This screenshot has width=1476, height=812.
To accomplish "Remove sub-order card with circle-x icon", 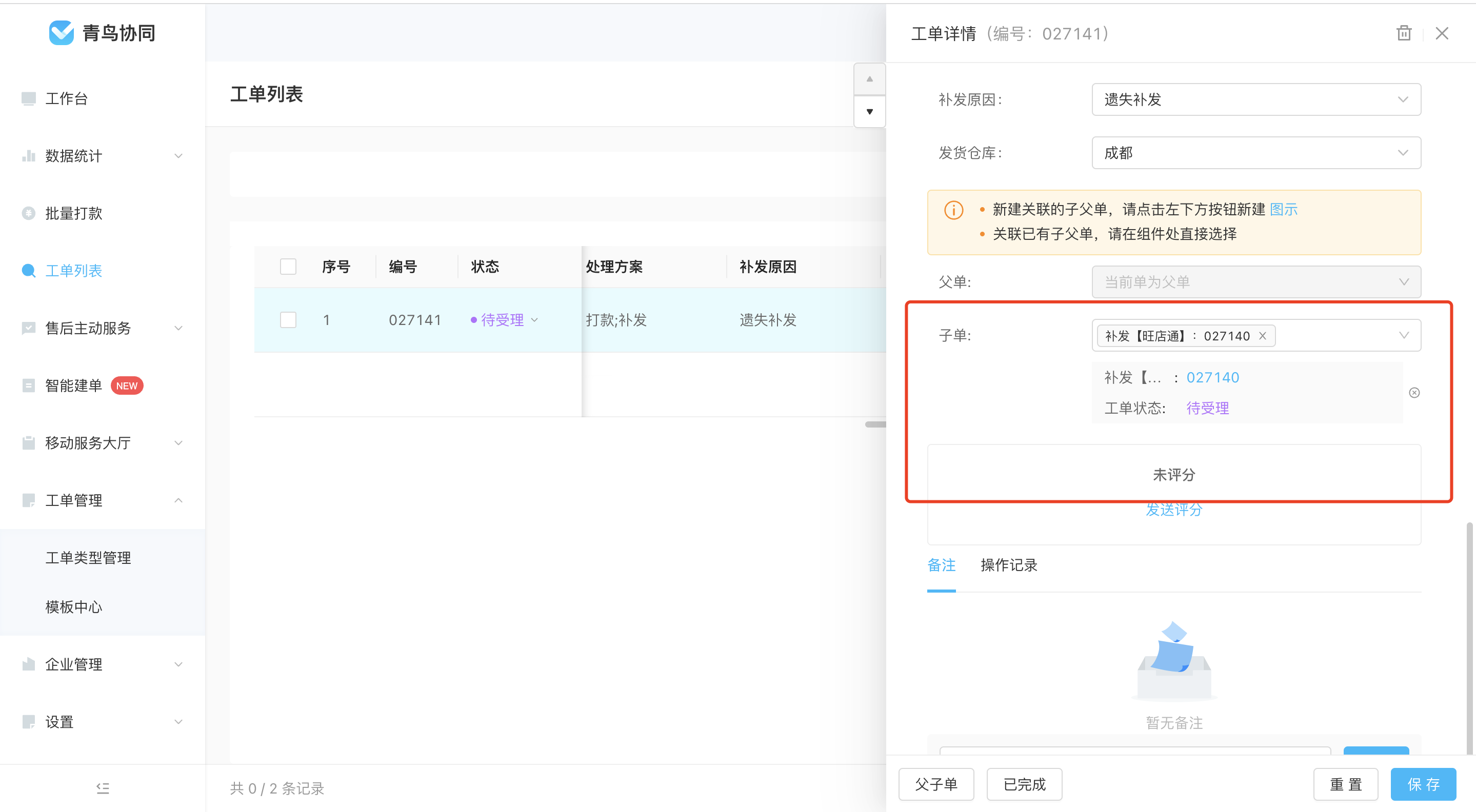I will click(x=1414, y=392).
